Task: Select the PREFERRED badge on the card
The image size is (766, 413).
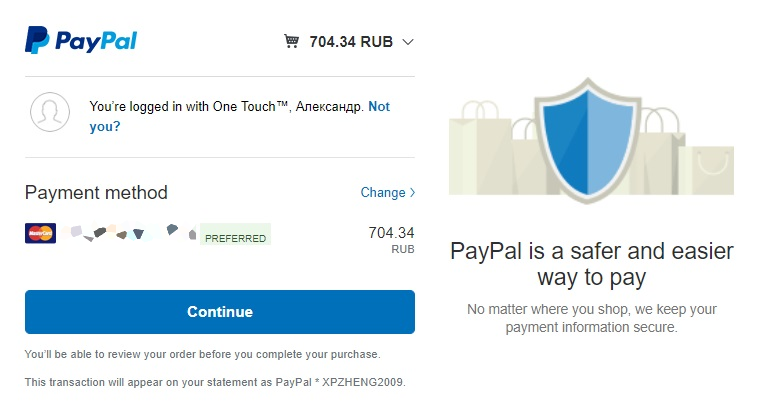Action: (x=235, y=238)
